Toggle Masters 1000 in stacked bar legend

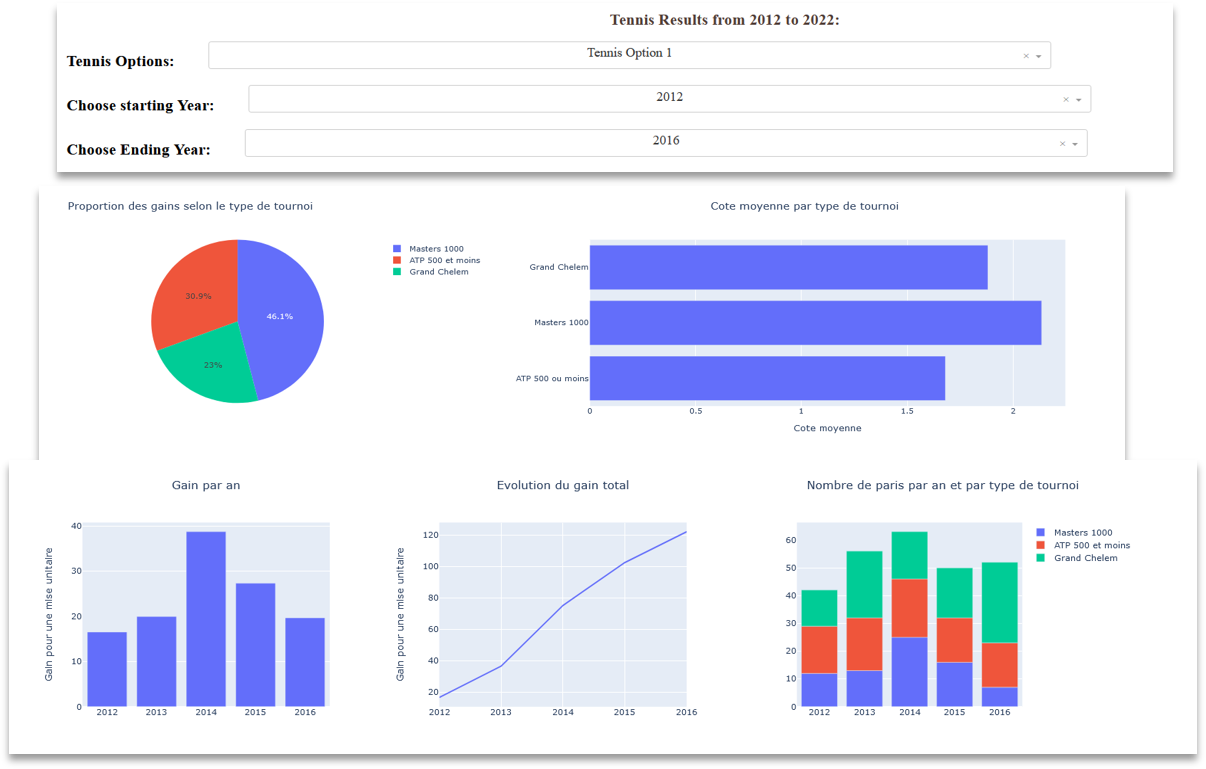tap(1075, 533)
